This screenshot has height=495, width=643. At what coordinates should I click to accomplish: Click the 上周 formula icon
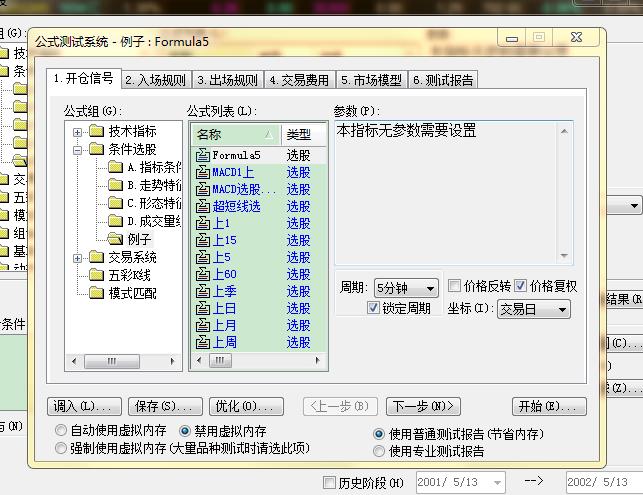point(203,342)
